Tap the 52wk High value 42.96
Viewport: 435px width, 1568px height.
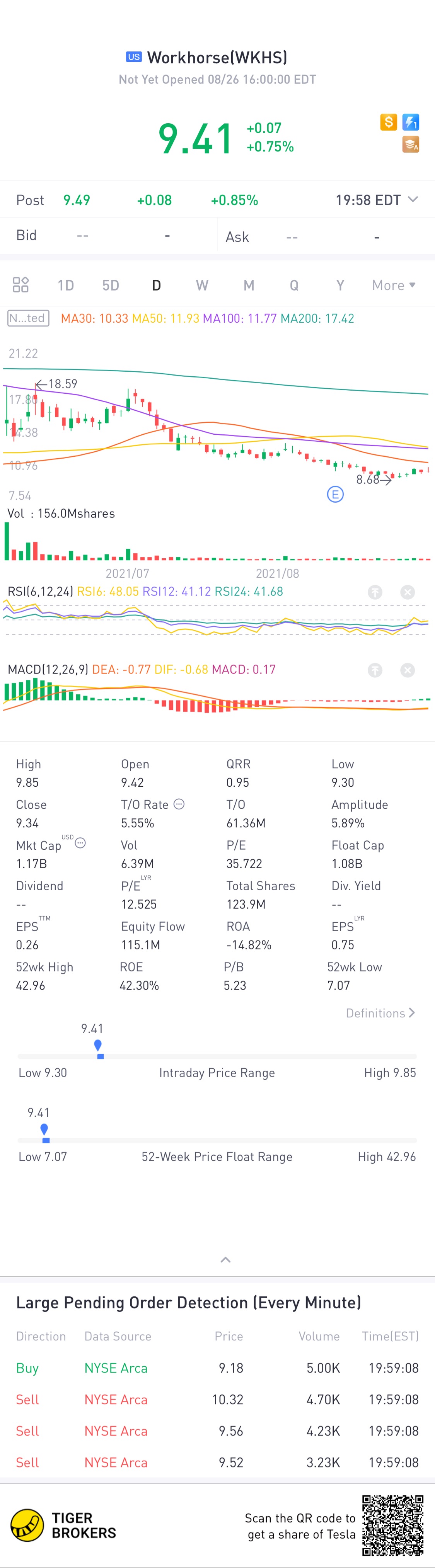(x=31, y=985)
